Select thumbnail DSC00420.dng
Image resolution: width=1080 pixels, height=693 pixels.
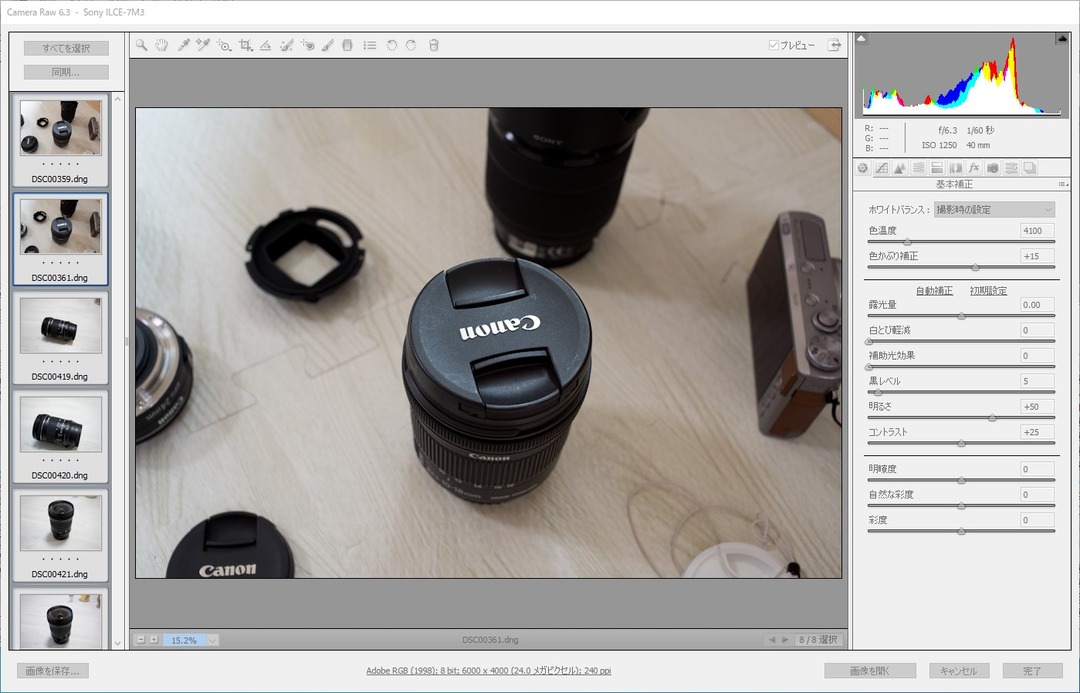click(x=61, y=437)
